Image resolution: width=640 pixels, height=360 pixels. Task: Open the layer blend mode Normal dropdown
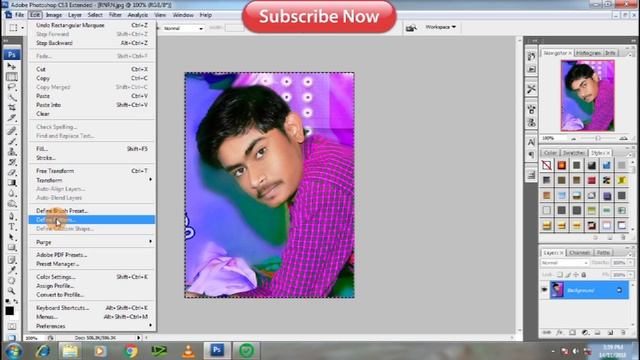564,263
